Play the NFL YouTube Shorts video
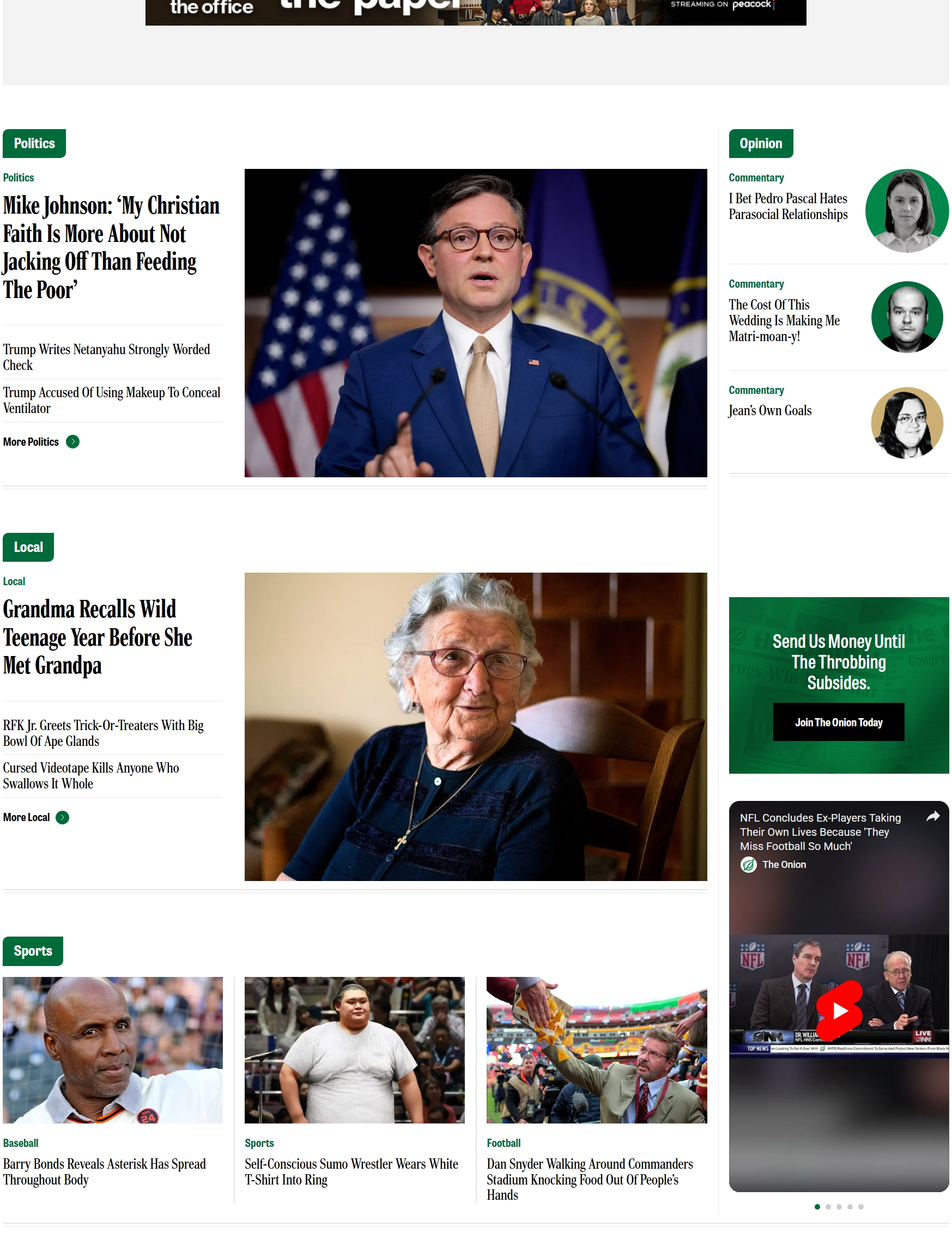The width and height of the screenshot is (952, 1233). click(839, 1010)
